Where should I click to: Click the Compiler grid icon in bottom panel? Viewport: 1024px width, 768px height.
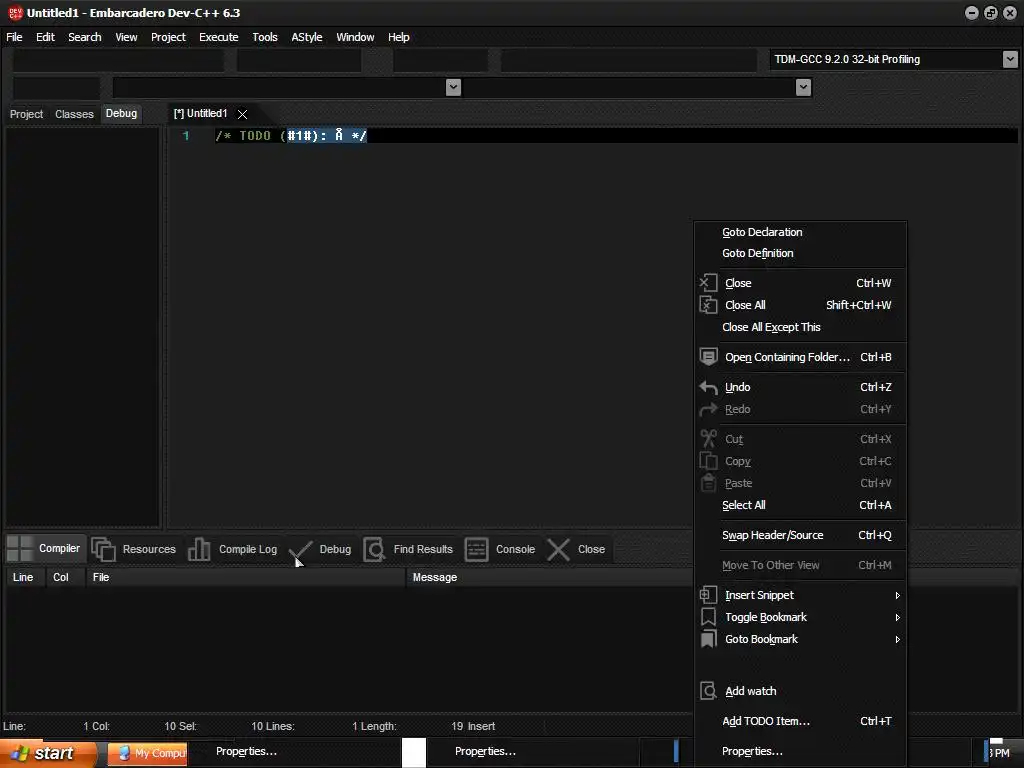(20, 549)
